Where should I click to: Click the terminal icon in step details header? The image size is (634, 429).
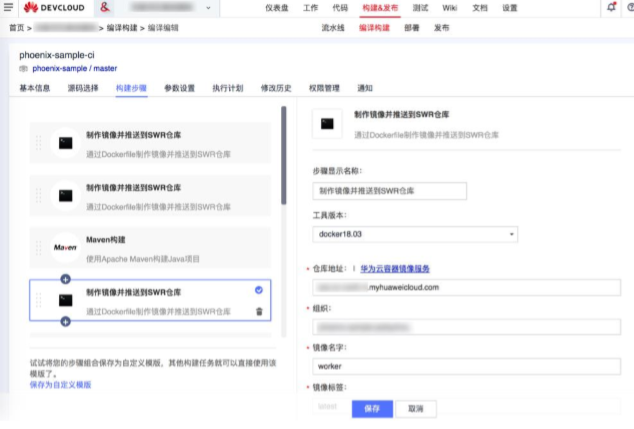tap(327, 124)
